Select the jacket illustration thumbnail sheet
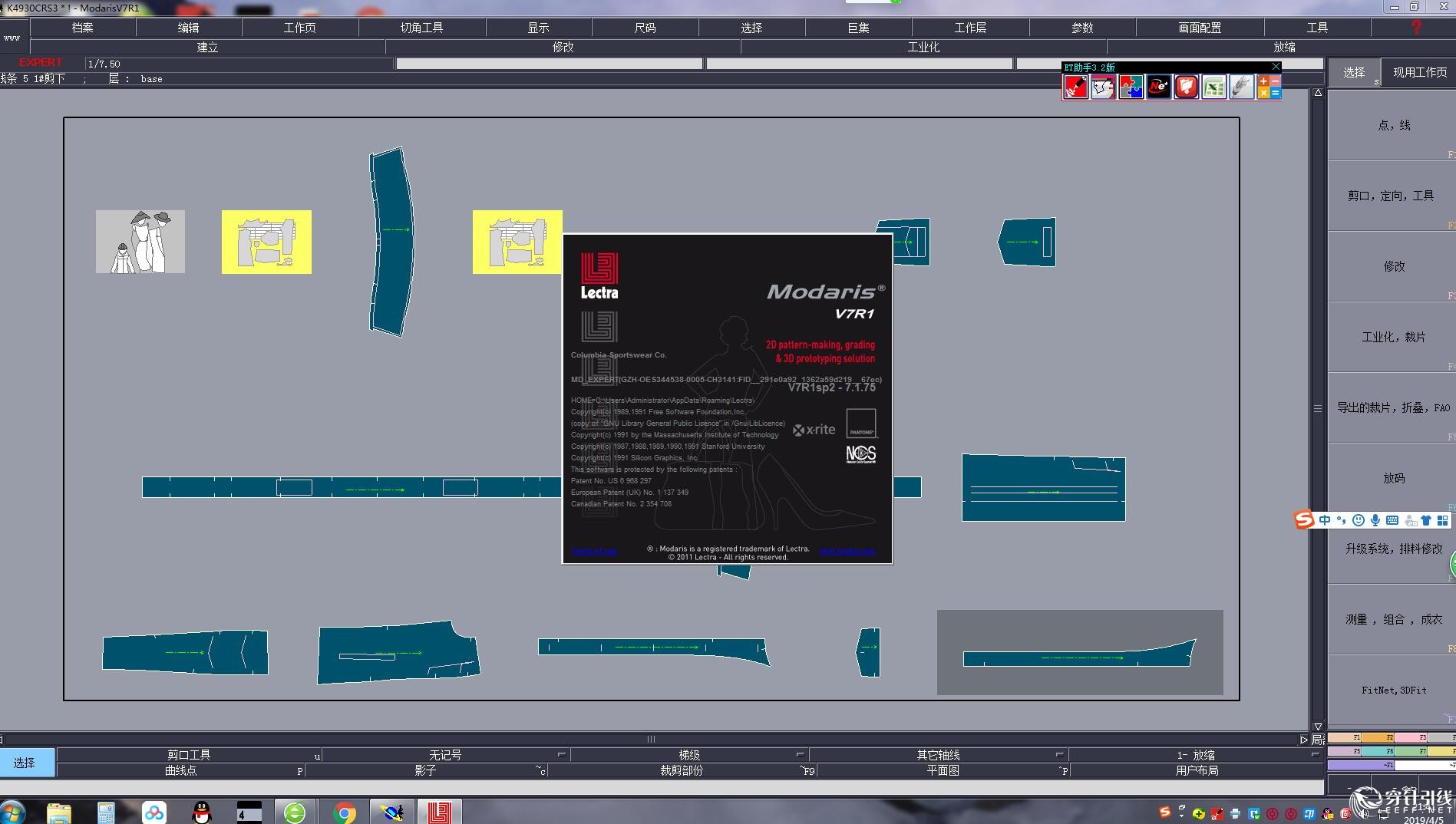 pos(140,242)
